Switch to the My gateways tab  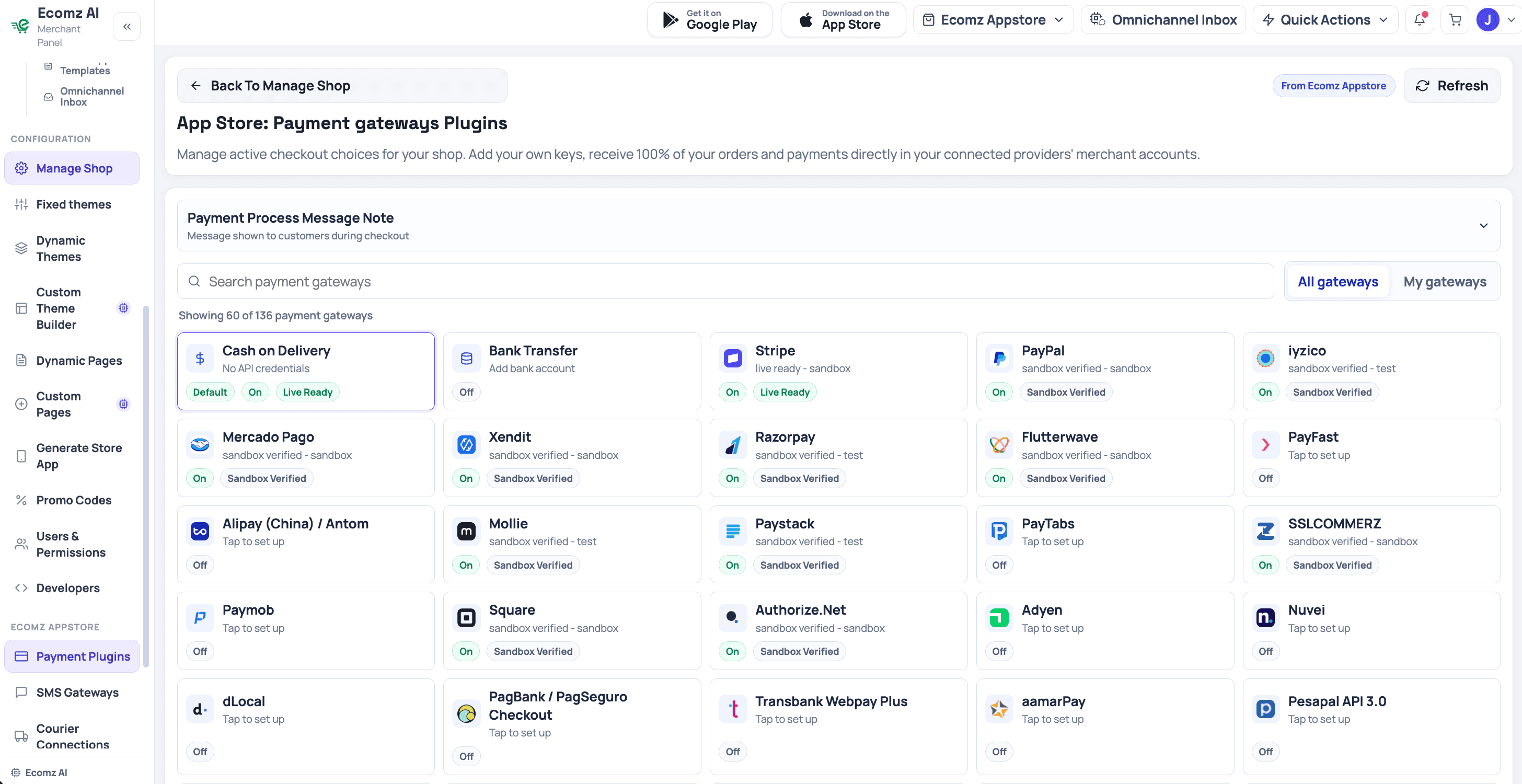tap(1445, 282)
